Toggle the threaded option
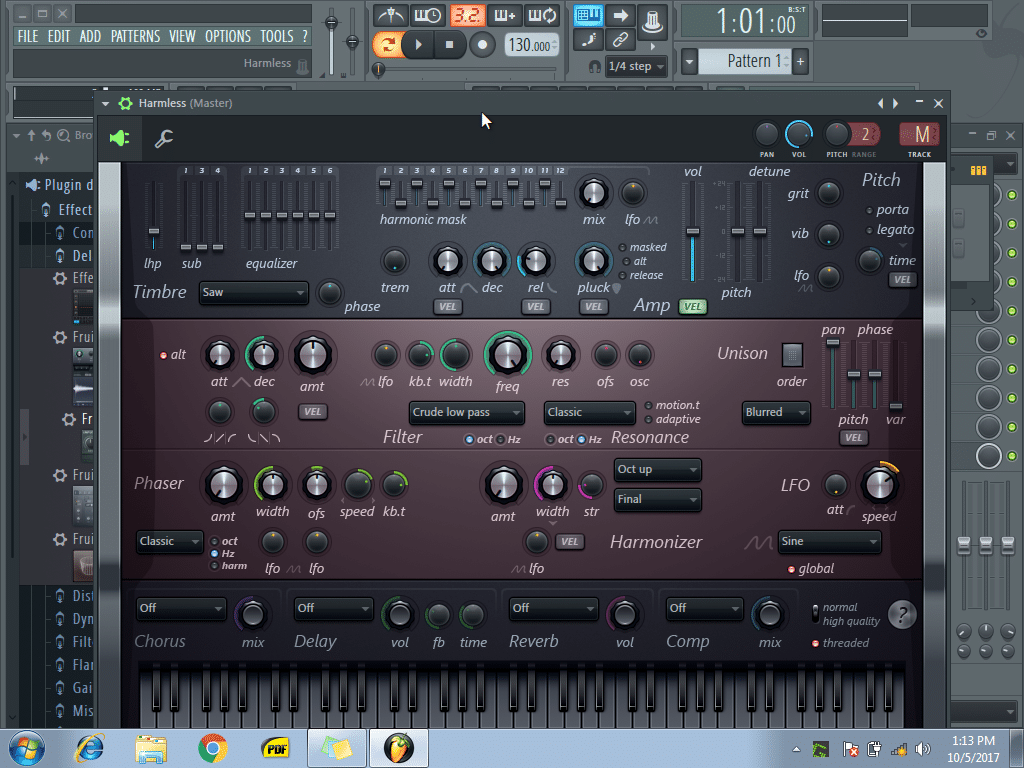The width and height of the screenshot is (1024, 768). (840, 643)
